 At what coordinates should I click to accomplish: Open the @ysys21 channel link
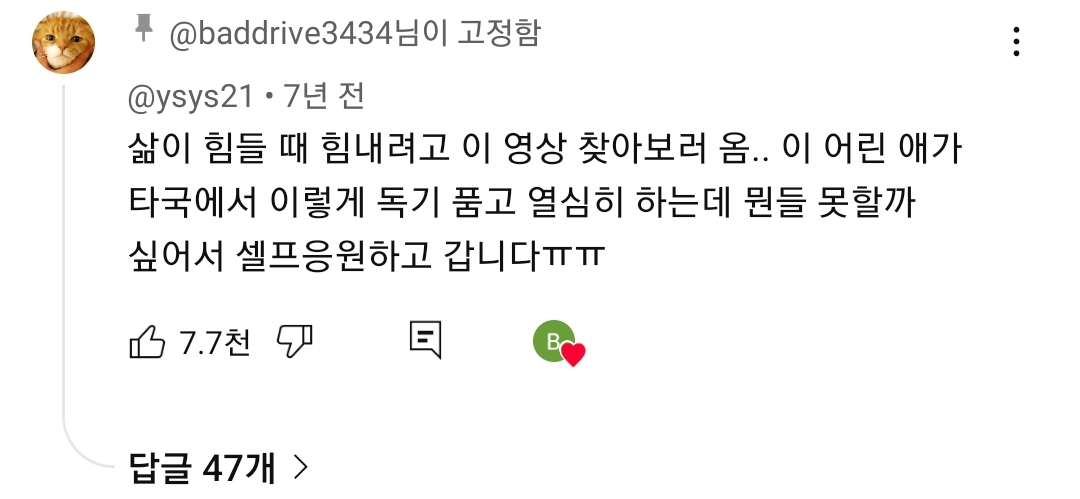click(x=191, y=97)
